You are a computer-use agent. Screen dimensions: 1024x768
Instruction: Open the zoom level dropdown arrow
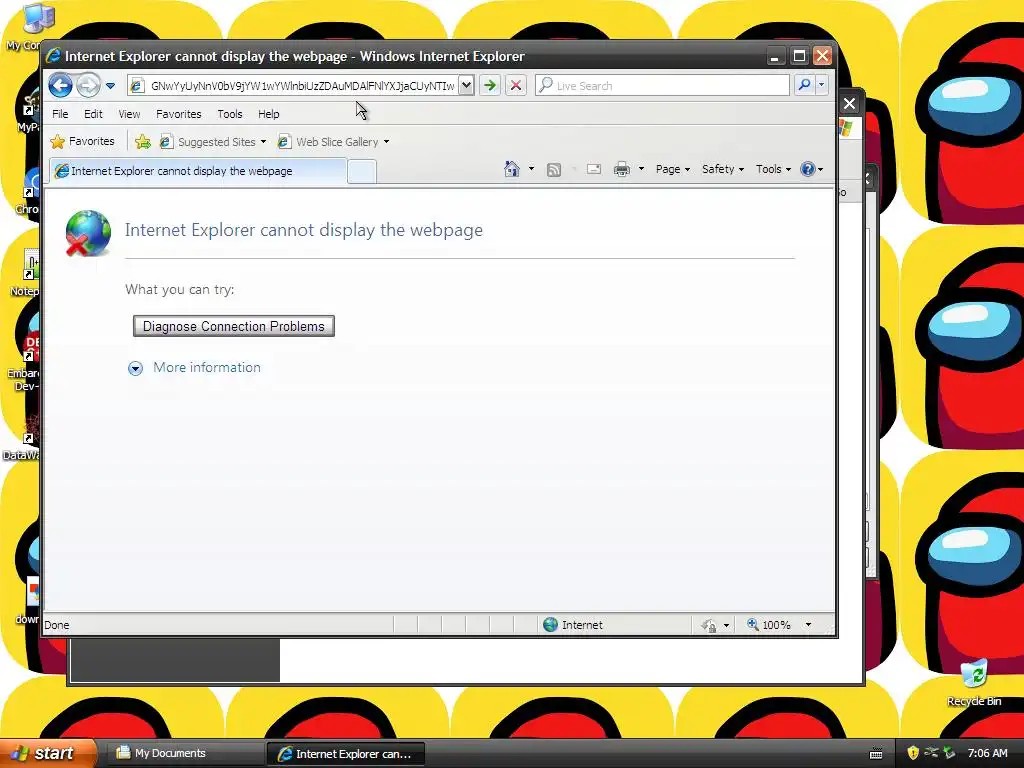808,625
